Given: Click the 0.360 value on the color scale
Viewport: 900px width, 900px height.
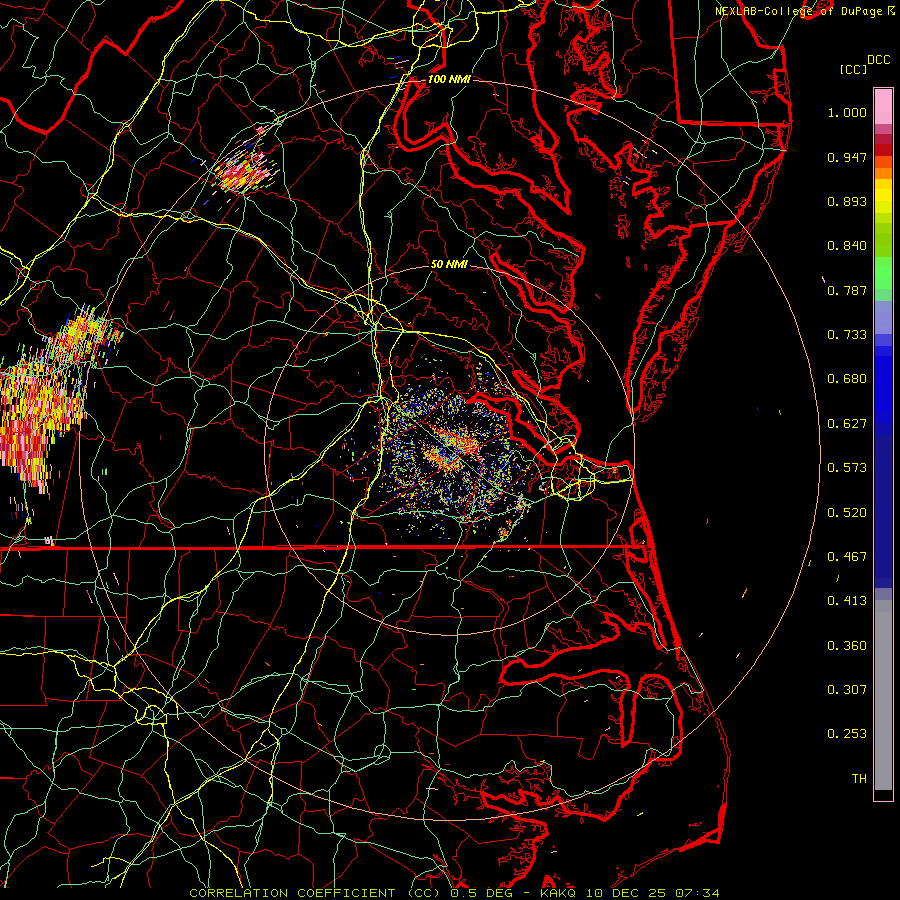Looking at the screenshot, I should 847,646.
